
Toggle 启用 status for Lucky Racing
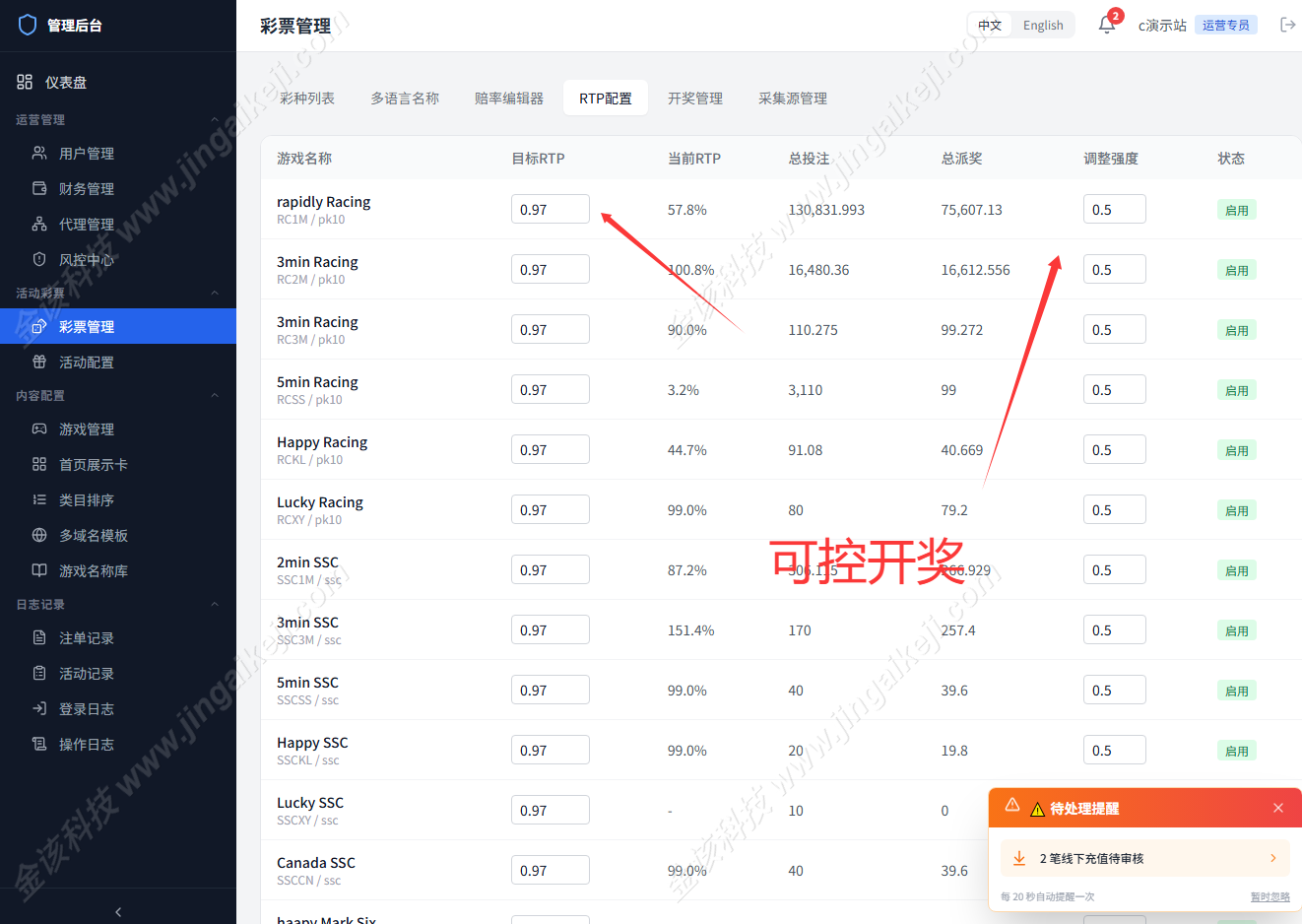click(1237, 510)
